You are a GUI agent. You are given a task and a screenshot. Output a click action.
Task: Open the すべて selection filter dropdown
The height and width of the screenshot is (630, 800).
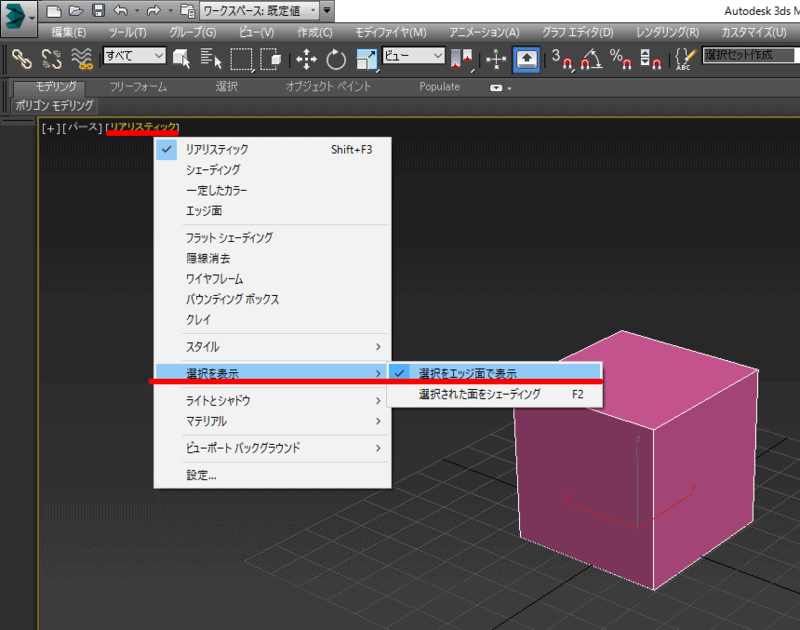(x=134, y=57)
